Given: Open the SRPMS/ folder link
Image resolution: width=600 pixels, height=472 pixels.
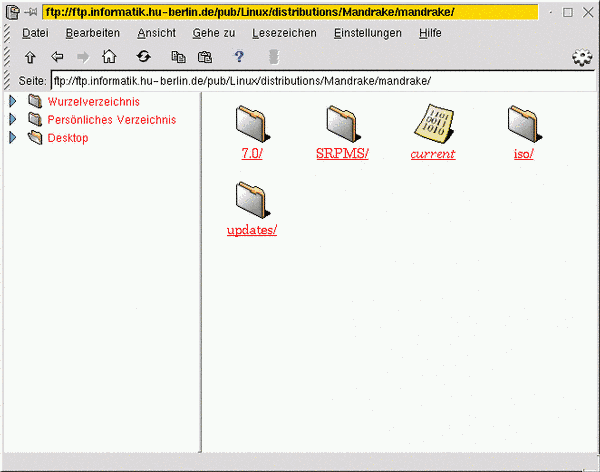Looking at the screenshot, I should pyautogui.click(x=342, y=154).
